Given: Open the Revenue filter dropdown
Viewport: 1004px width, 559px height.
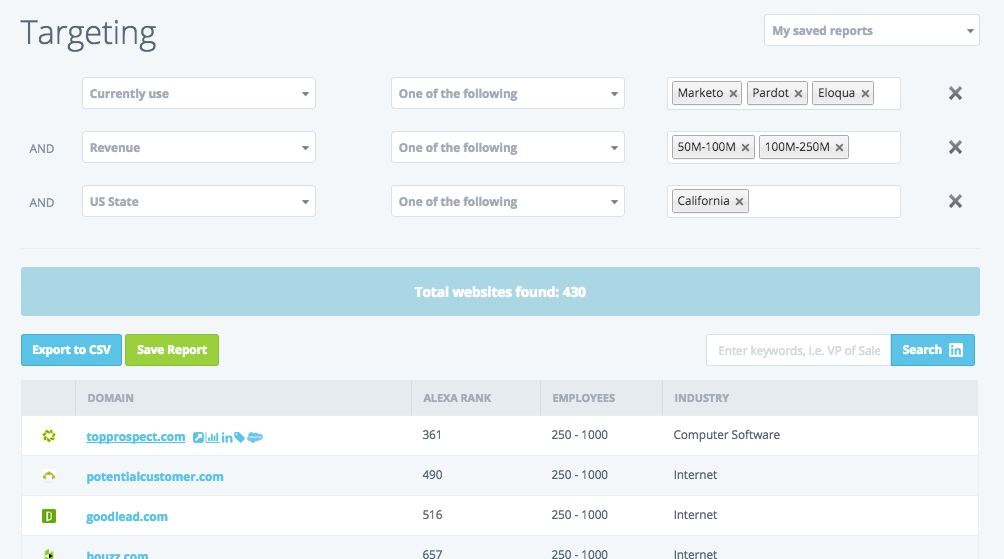Looking at the screenshot, I should click(198, 148).
